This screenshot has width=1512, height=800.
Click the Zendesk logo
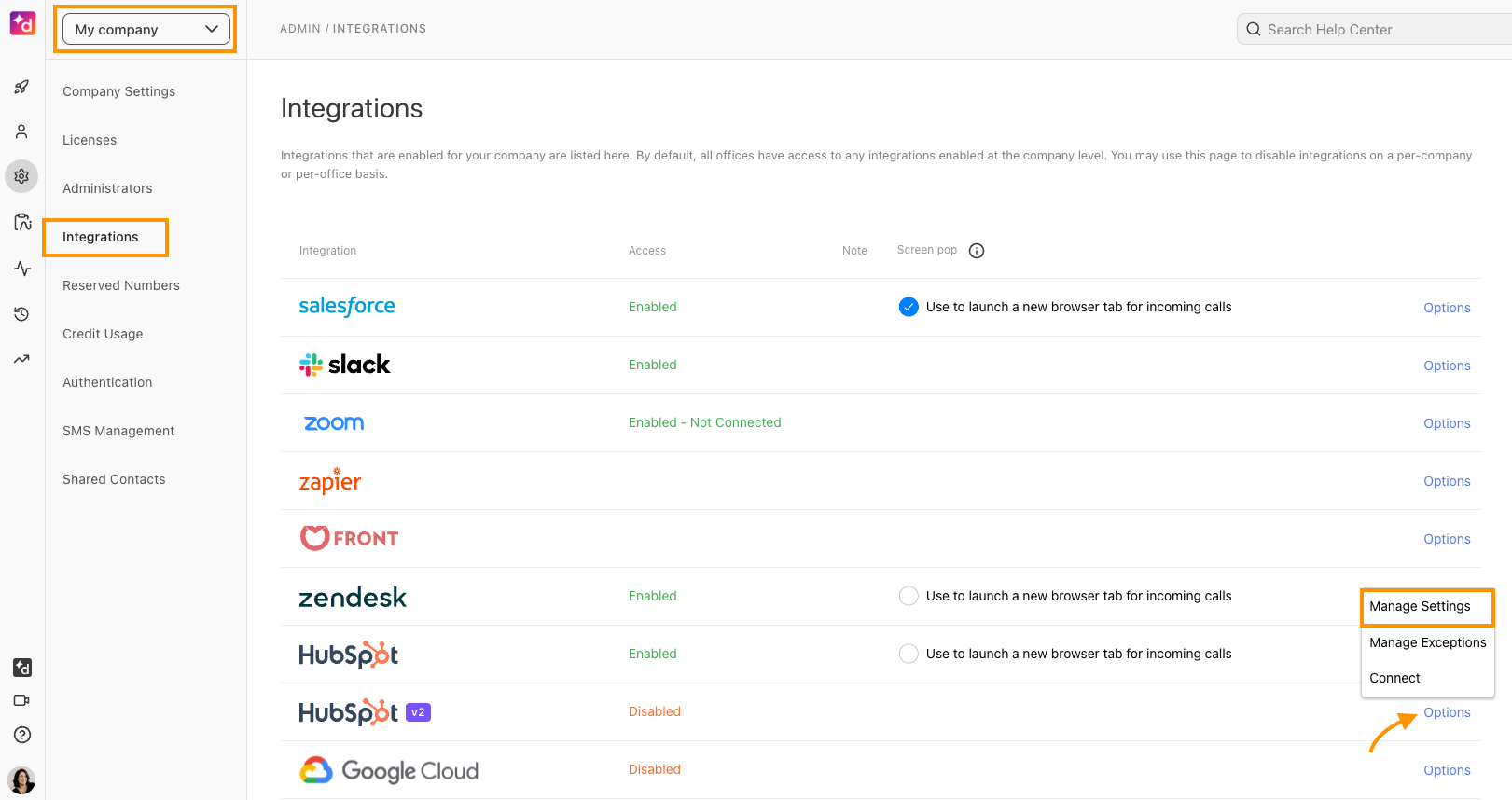tap(353, 597)
